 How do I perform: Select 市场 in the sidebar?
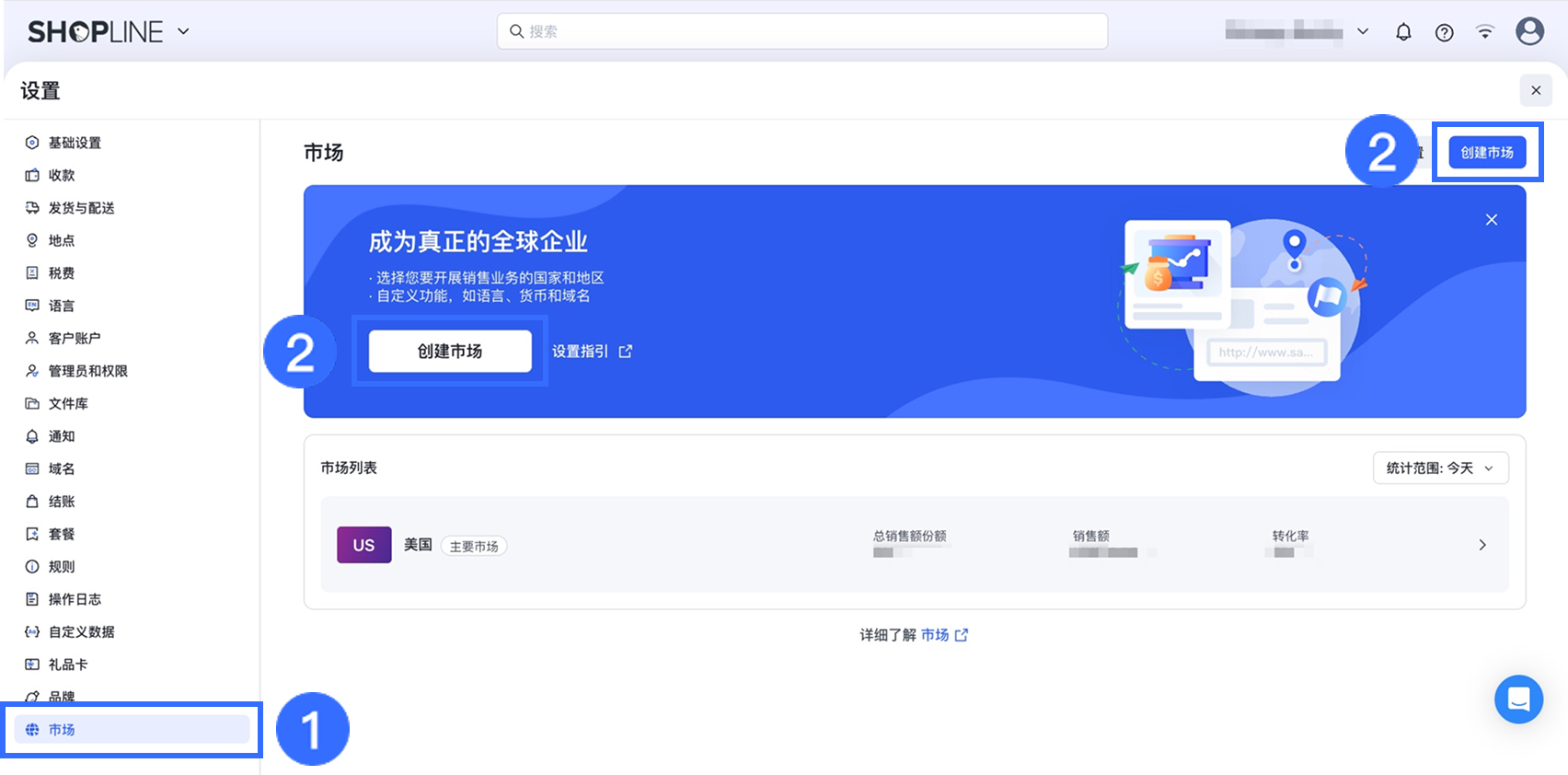pyautogui.click(x=133, y=729)
